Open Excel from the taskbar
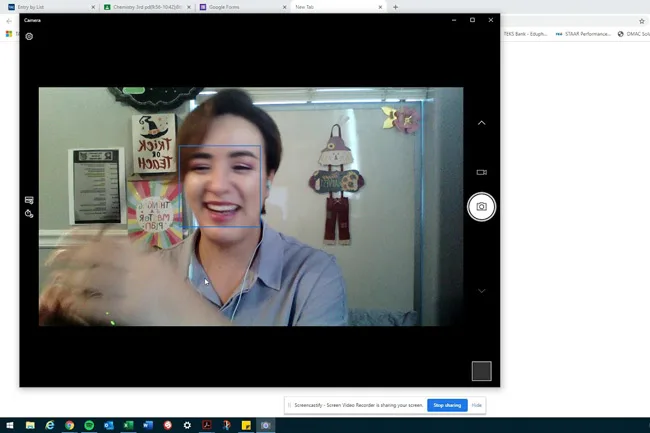 click(128, 425)
